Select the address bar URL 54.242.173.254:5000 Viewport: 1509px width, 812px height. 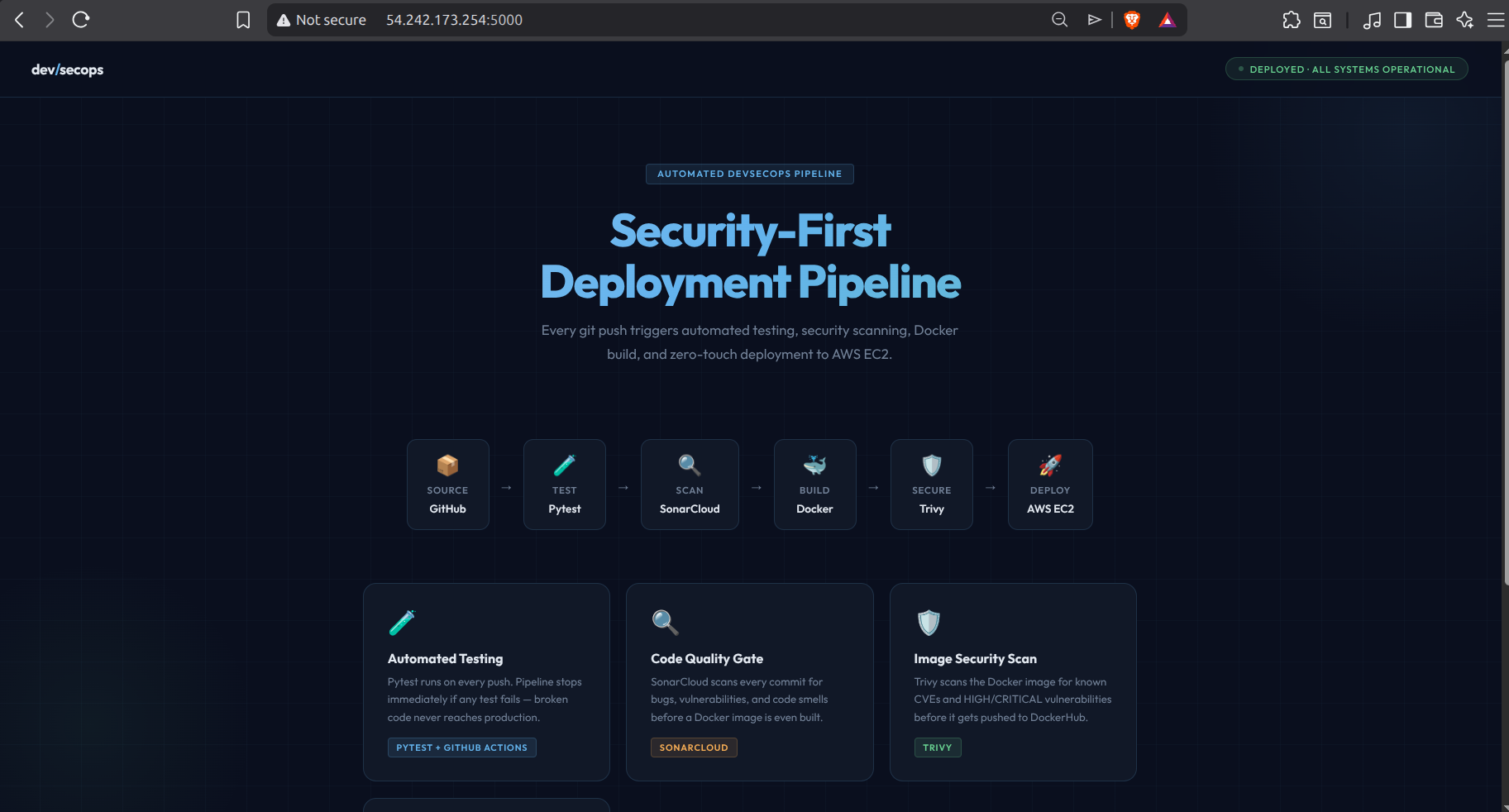coord(454,20)
